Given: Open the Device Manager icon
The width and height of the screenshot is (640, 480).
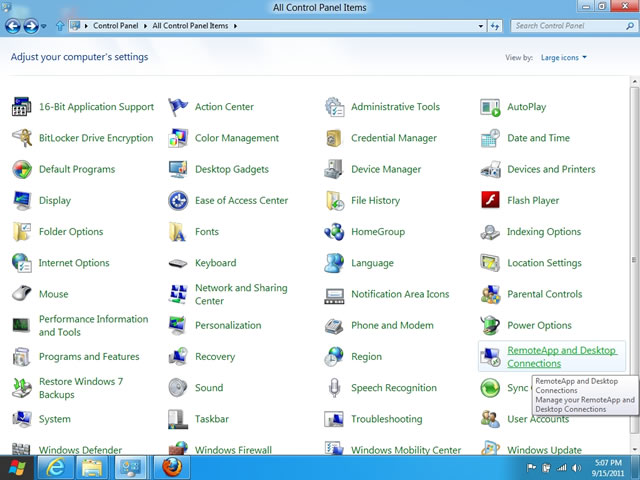Looking at the screenshot, I should pos(334,169).
